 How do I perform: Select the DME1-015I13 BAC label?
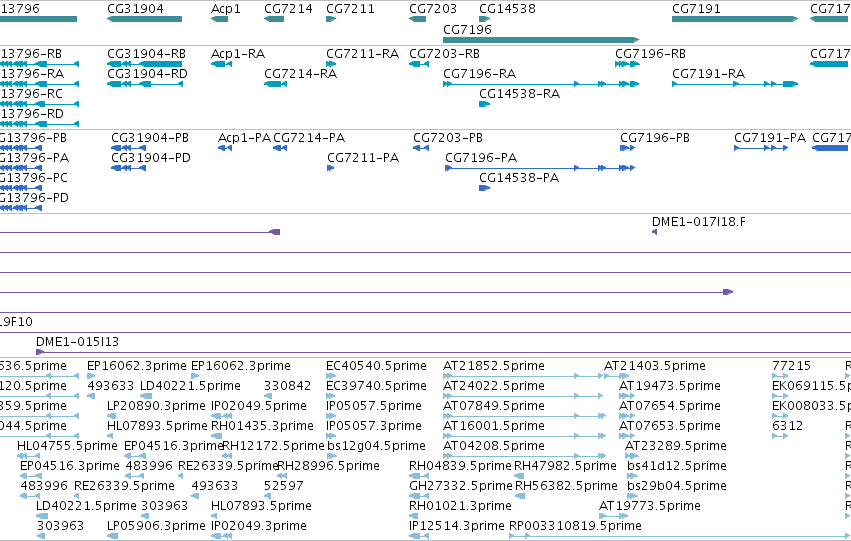point(77,342)
